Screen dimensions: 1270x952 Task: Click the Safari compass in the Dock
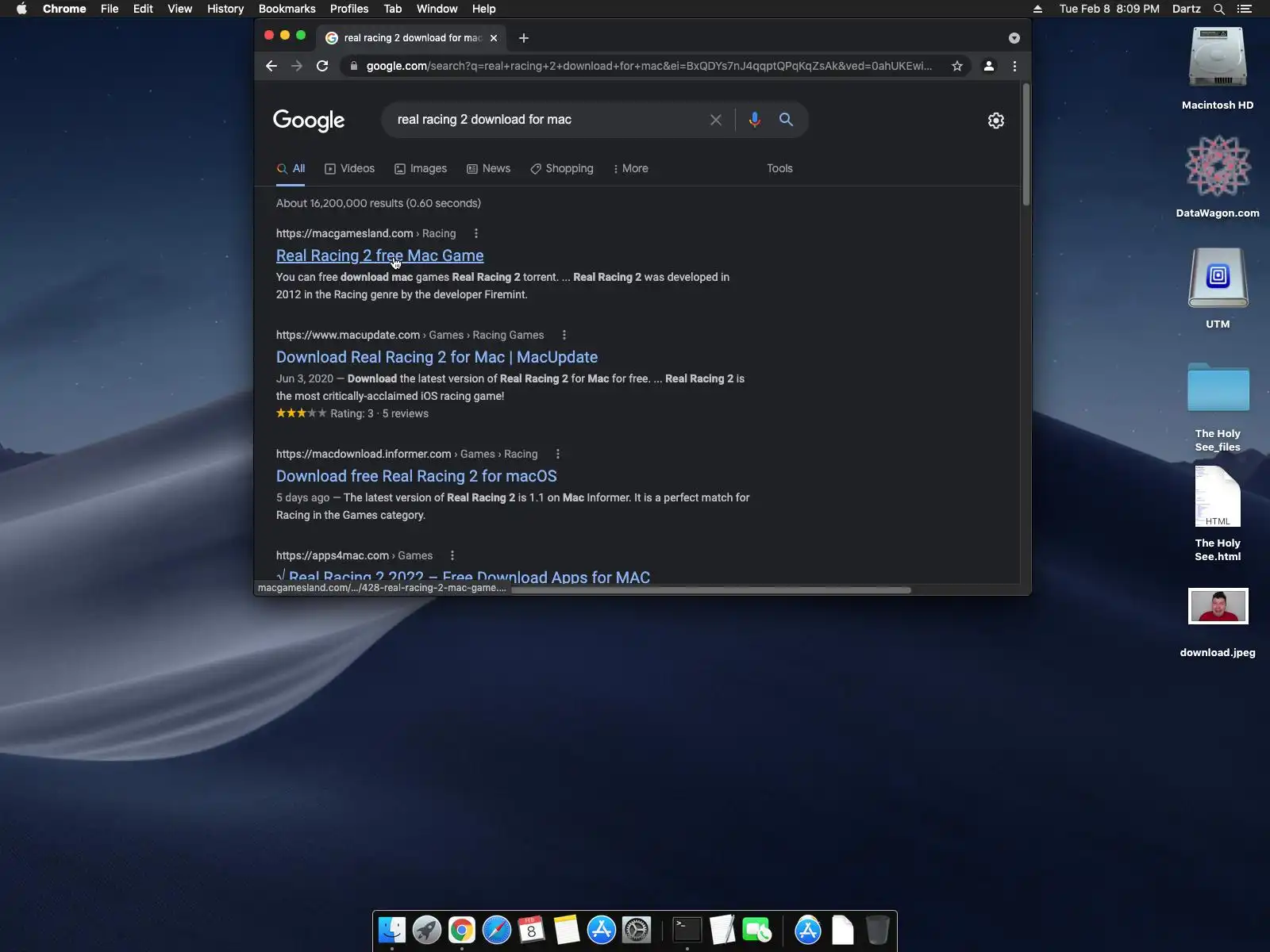pyautogui.click(x=497, y=930)
